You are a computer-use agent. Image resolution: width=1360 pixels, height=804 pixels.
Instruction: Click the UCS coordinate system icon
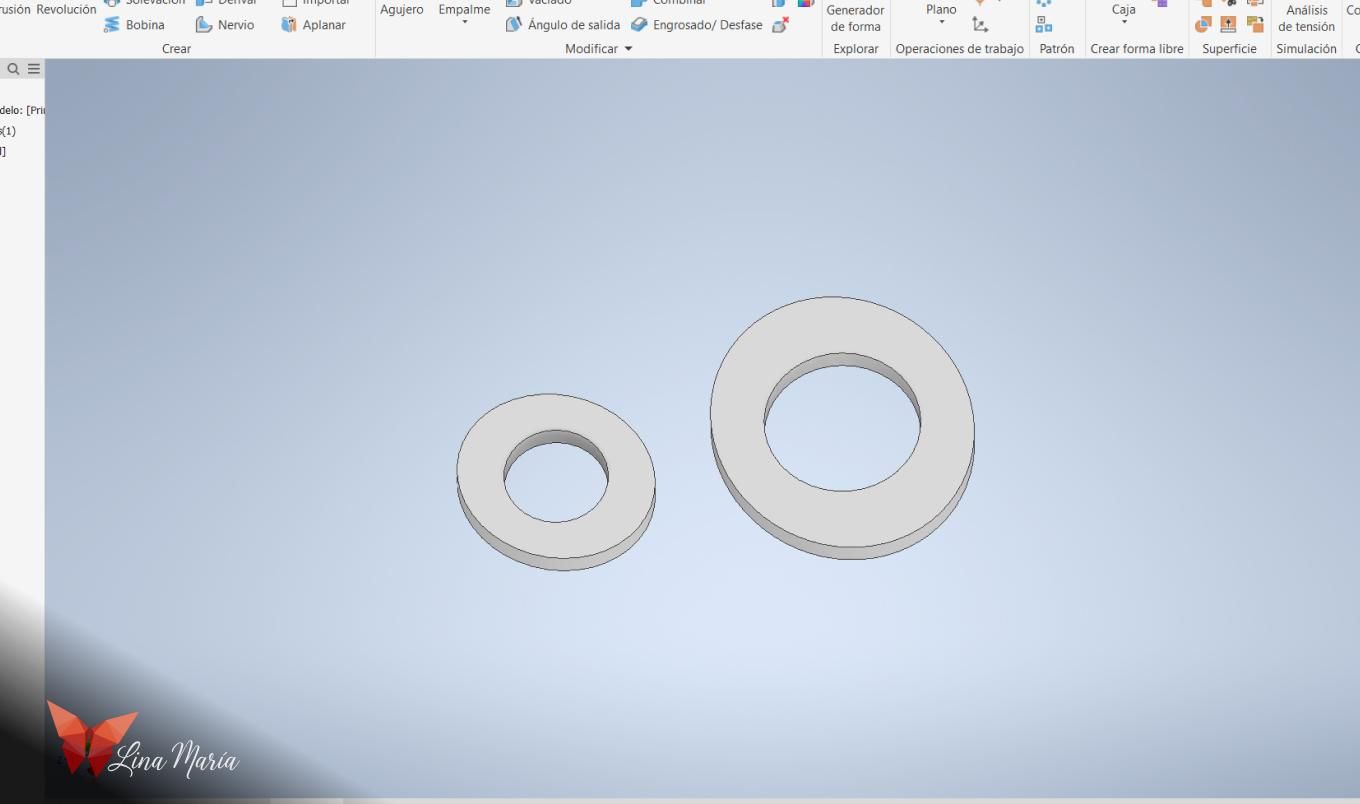click(980, 25)
